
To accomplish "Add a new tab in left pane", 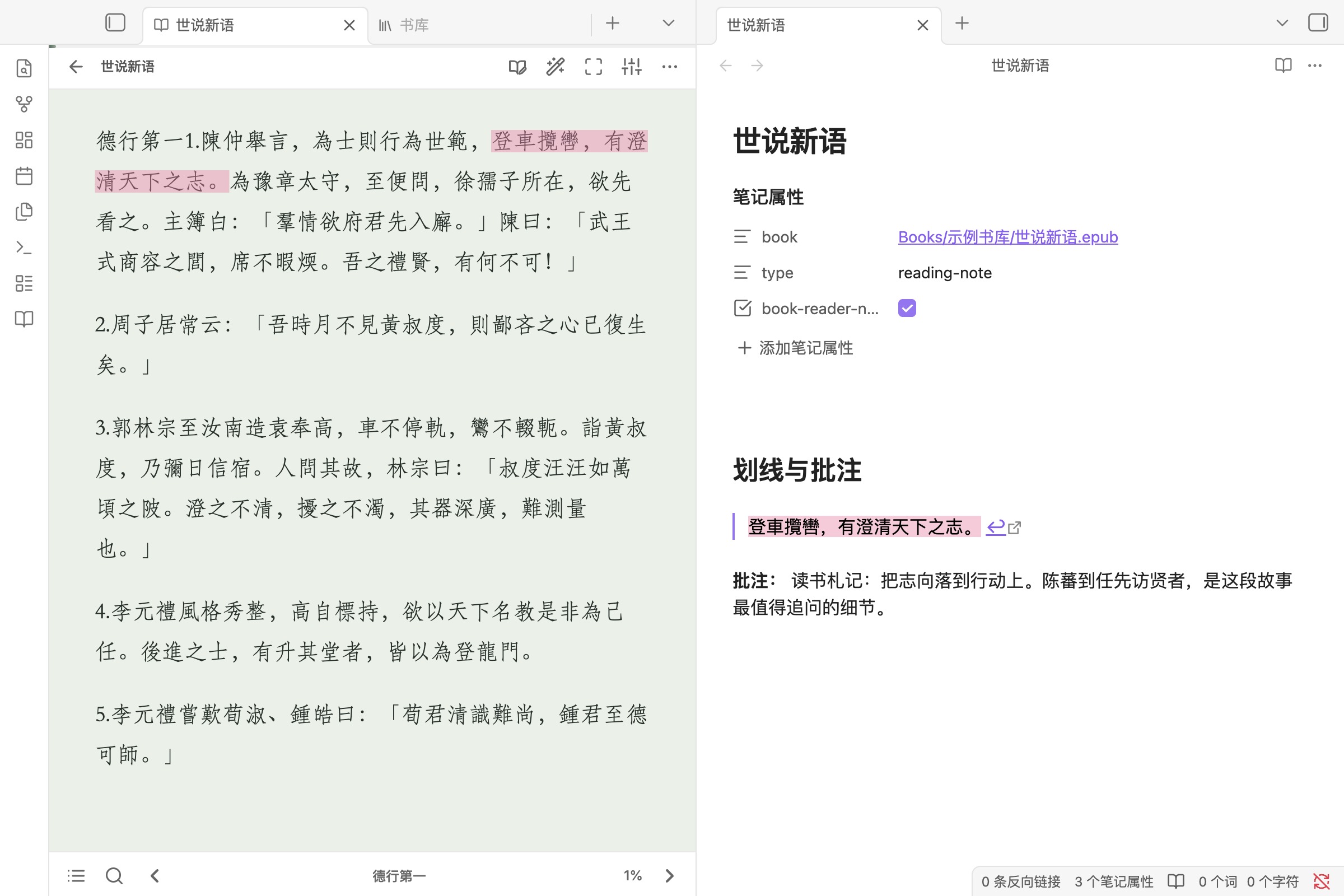I will [x=612, y=24].
